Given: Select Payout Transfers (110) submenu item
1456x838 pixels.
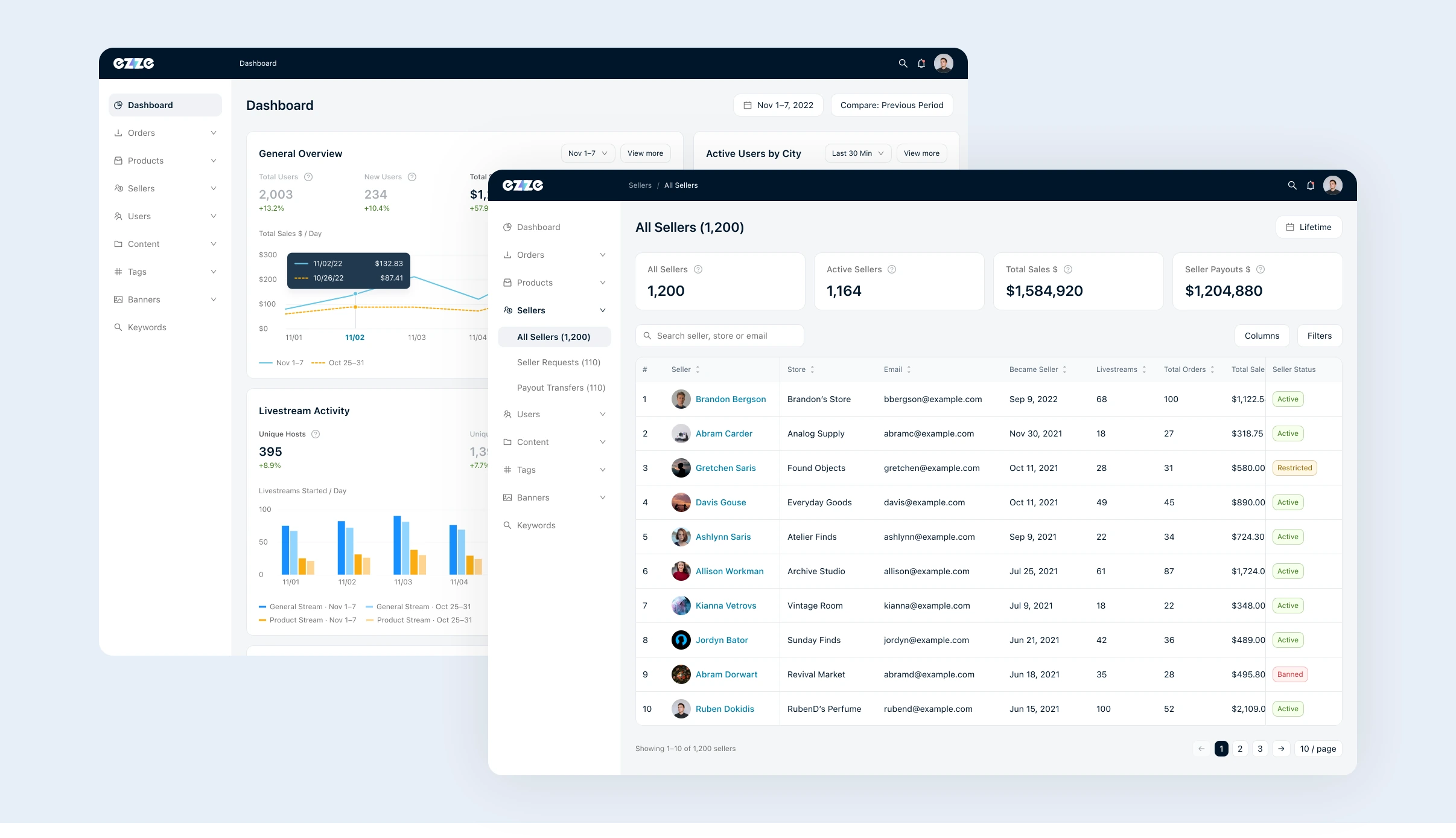Looking at the screenshot, I should coord(561,388).
